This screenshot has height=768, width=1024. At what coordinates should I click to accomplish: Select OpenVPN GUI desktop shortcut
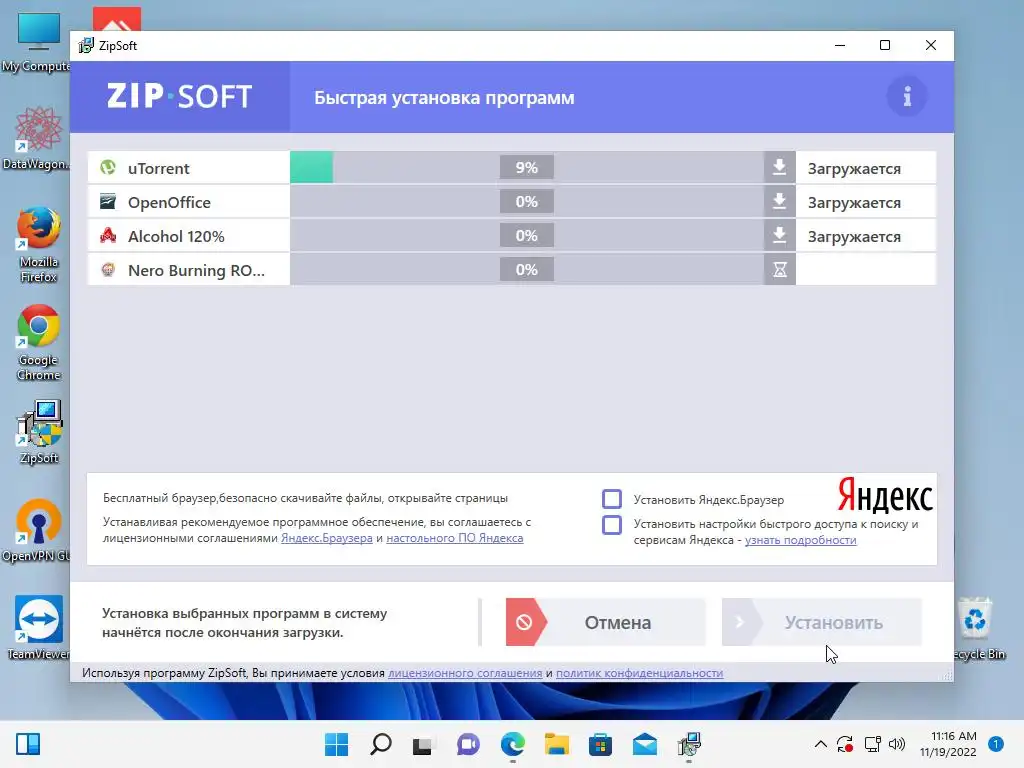click(x=37, y=530)
